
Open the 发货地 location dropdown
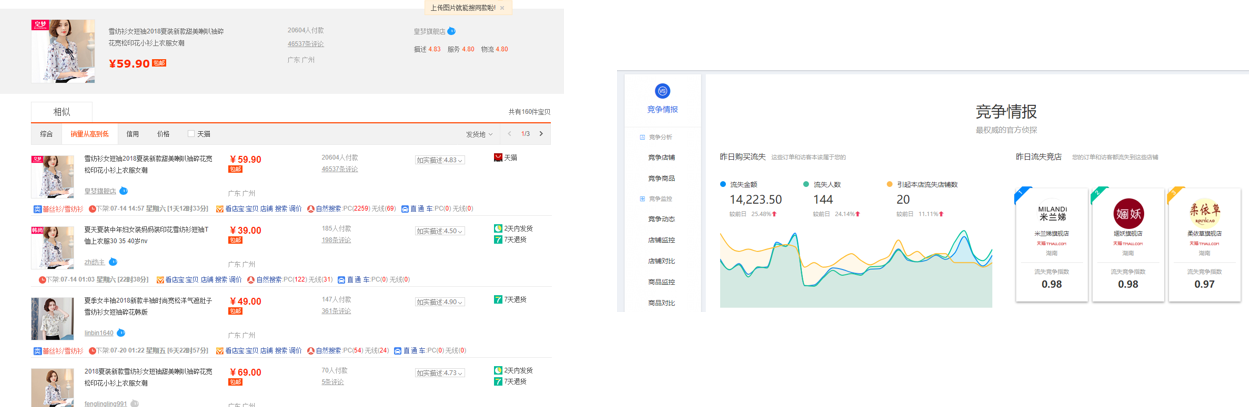coord(479,134)
